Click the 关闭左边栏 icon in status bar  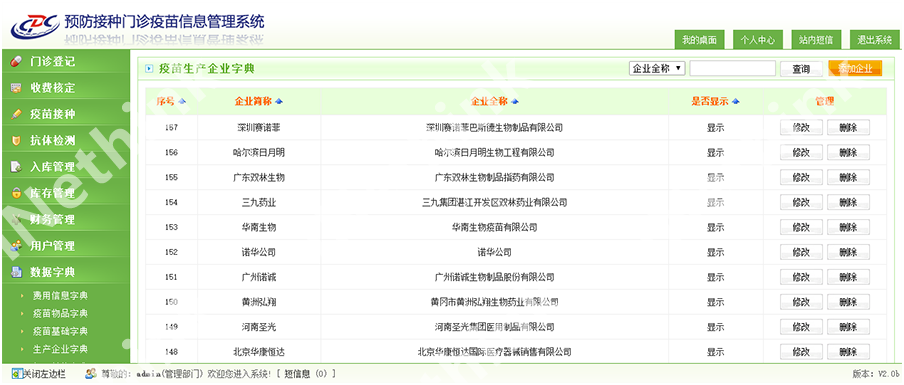tap(17, 373)
